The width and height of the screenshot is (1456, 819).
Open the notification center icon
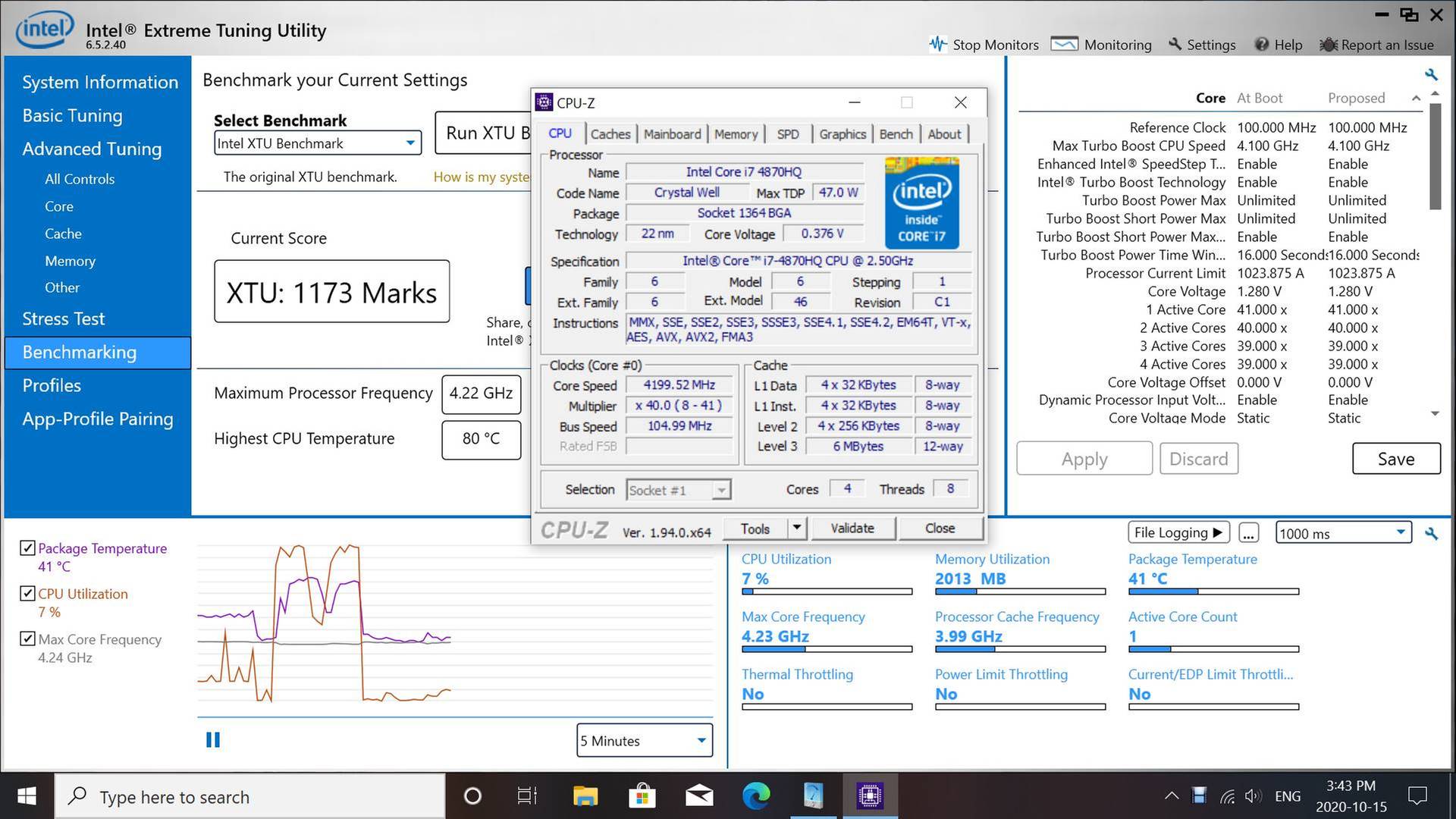(1417, 796)
